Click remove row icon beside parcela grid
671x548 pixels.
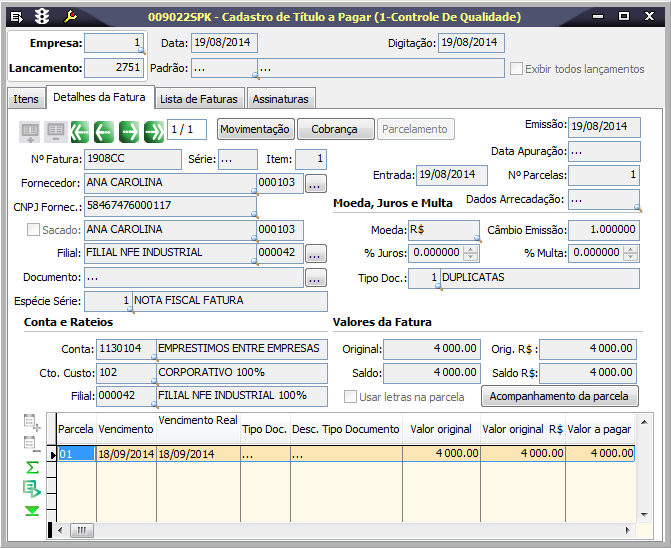(32, 444)
